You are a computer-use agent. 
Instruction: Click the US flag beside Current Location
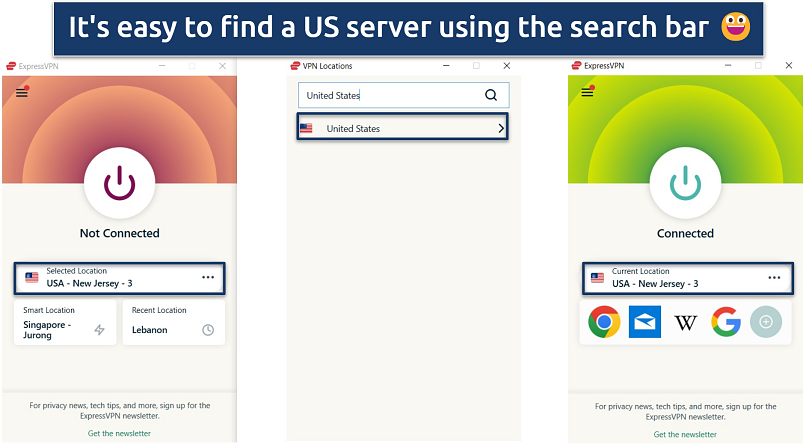(x=597, y=278)
